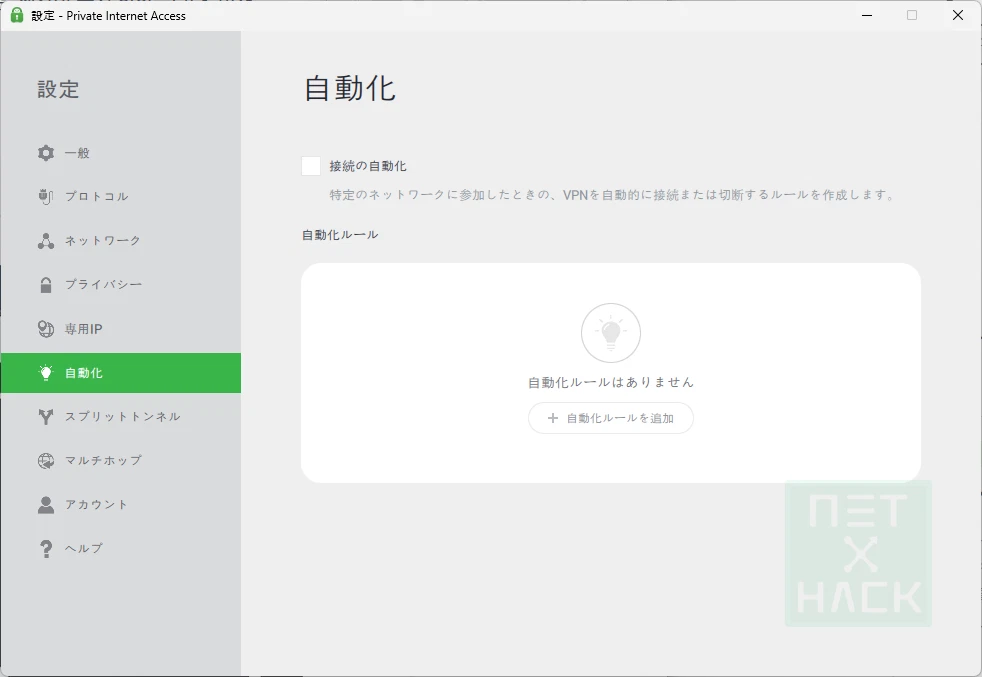Open the 一般 settings tab
This screenshot has height=677, width=982.
[x=78, y=153]
